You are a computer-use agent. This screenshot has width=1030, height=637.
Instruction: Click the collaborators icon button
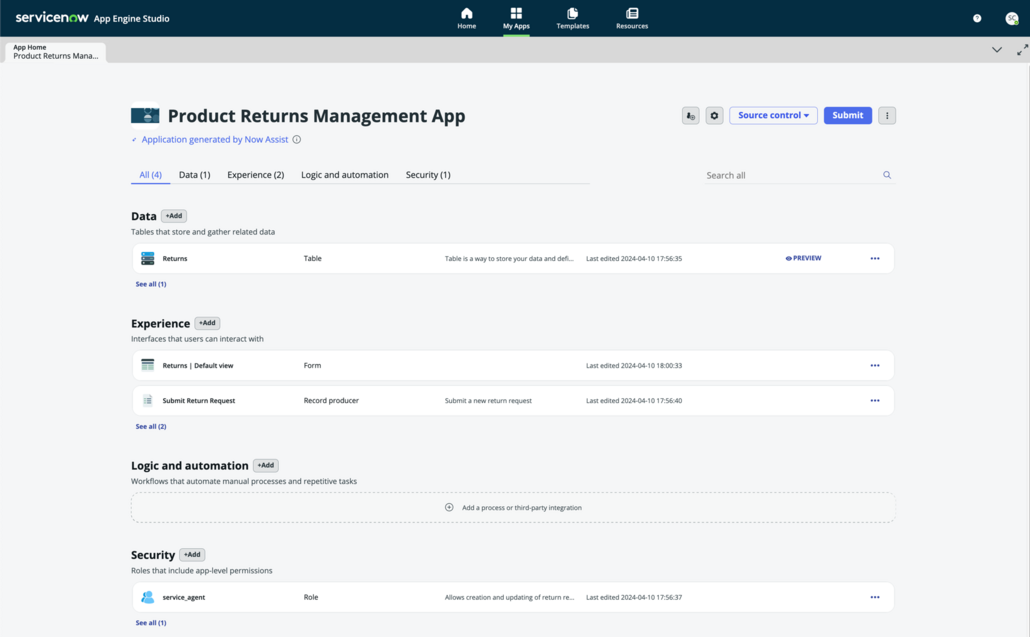690,116
